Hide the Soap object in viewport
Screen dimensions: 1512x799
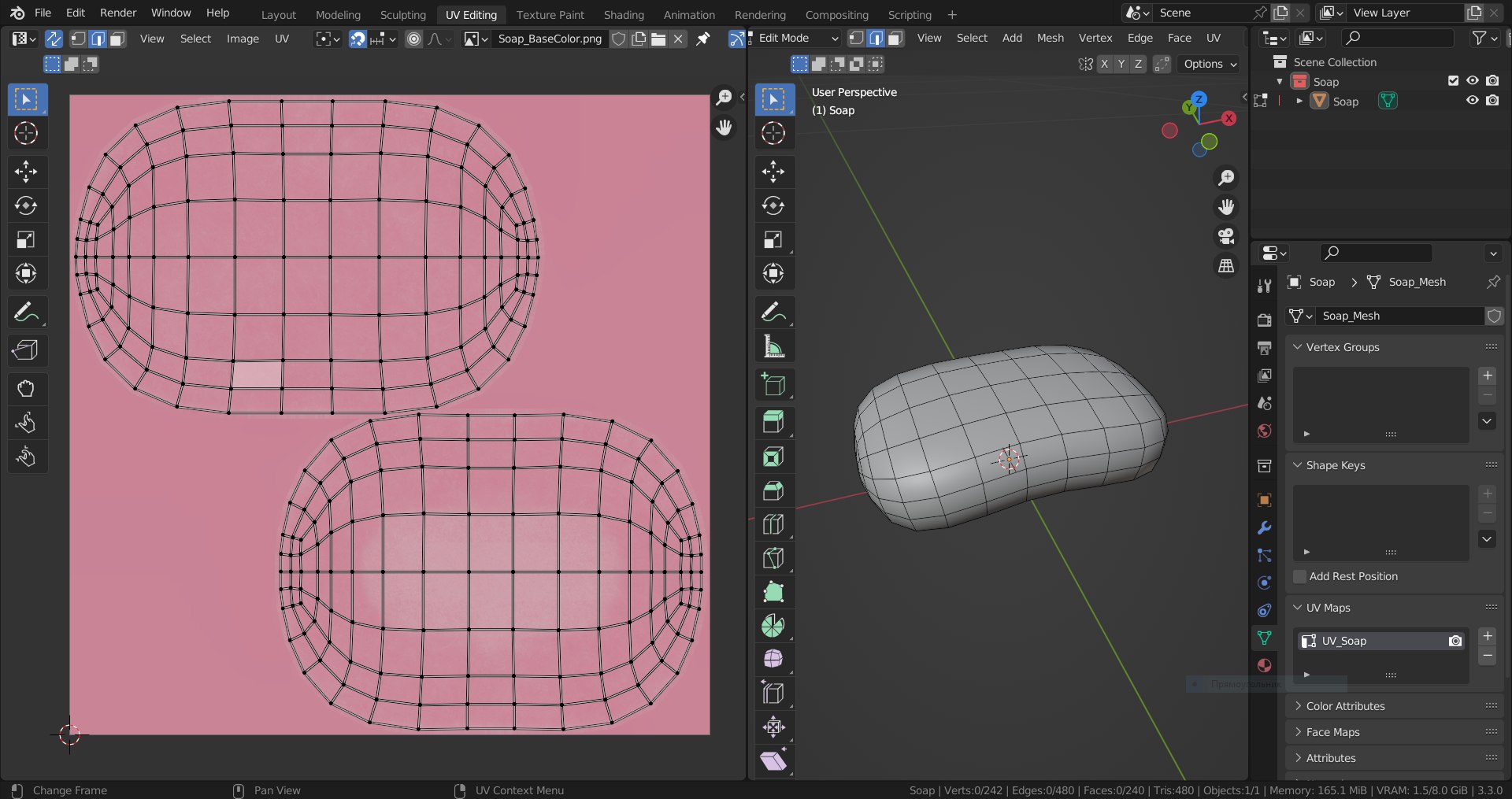coord(1473,101)
